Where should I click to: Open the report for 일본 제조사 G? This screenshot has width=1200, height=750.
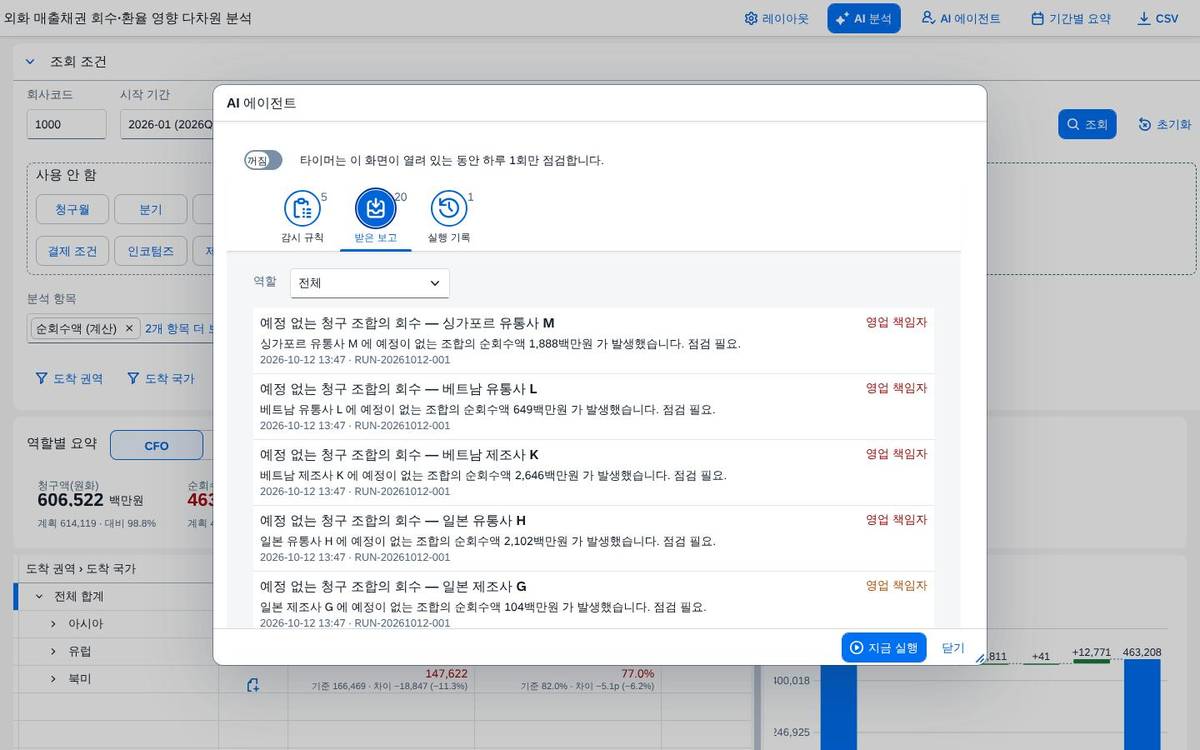593,600
